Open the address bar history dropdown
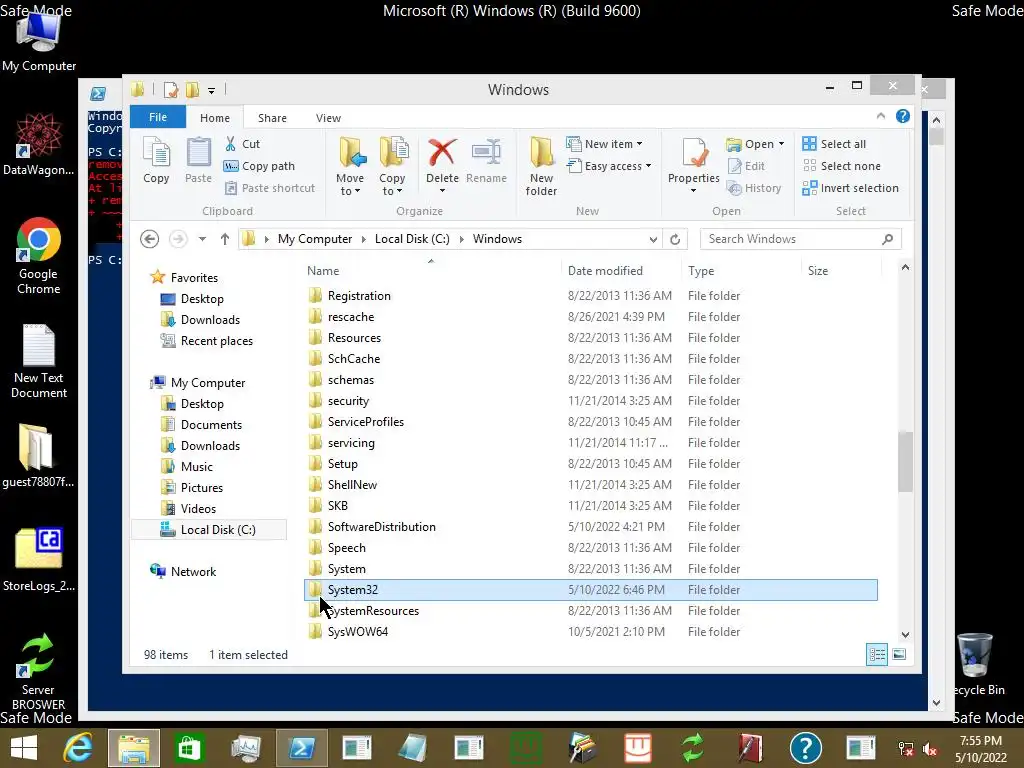The width and height of the screenshot is (1024, 768). tap(653, 240)
